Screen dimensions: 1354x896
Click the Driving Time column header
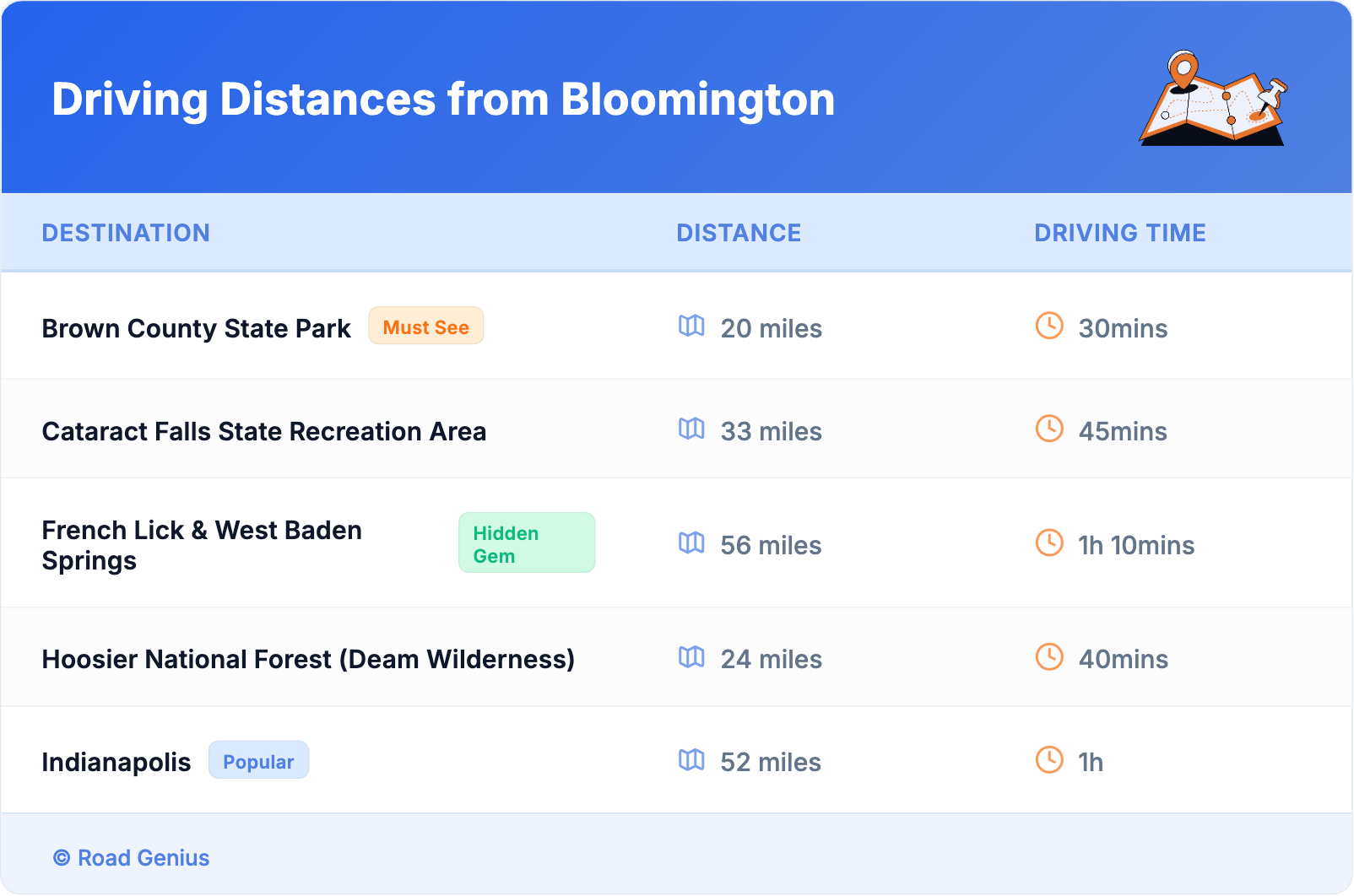pos(1119,233)
